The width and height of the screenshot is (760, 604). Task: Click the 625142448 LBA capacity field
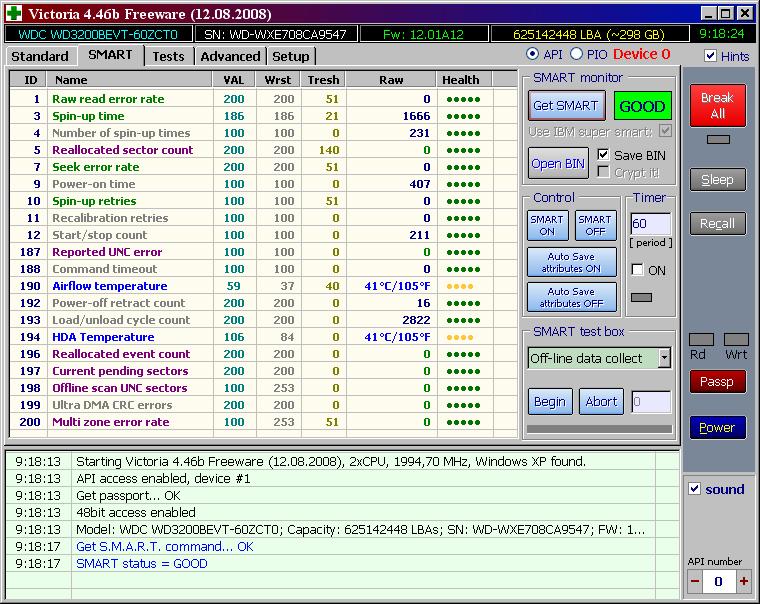click(x=589, y=34)
